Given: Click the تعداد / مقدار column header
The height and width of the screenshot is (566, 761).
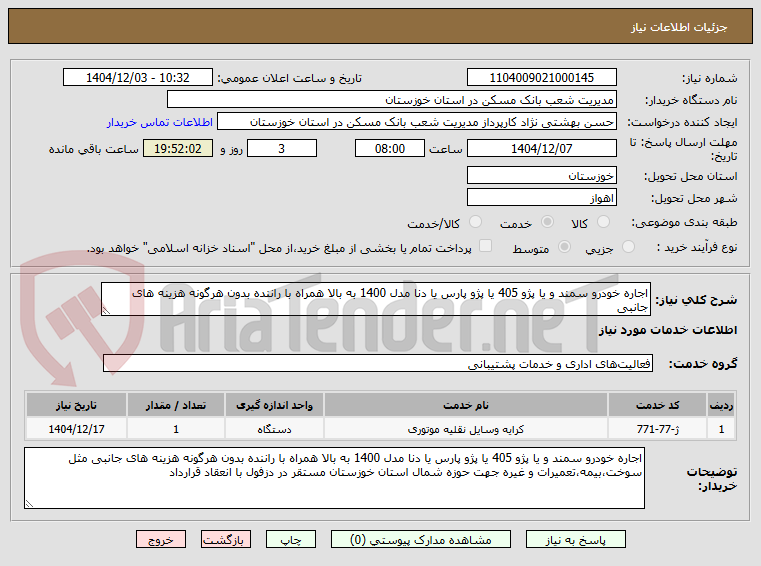Looking at the screenshot, I should click(x=176, y=405).
